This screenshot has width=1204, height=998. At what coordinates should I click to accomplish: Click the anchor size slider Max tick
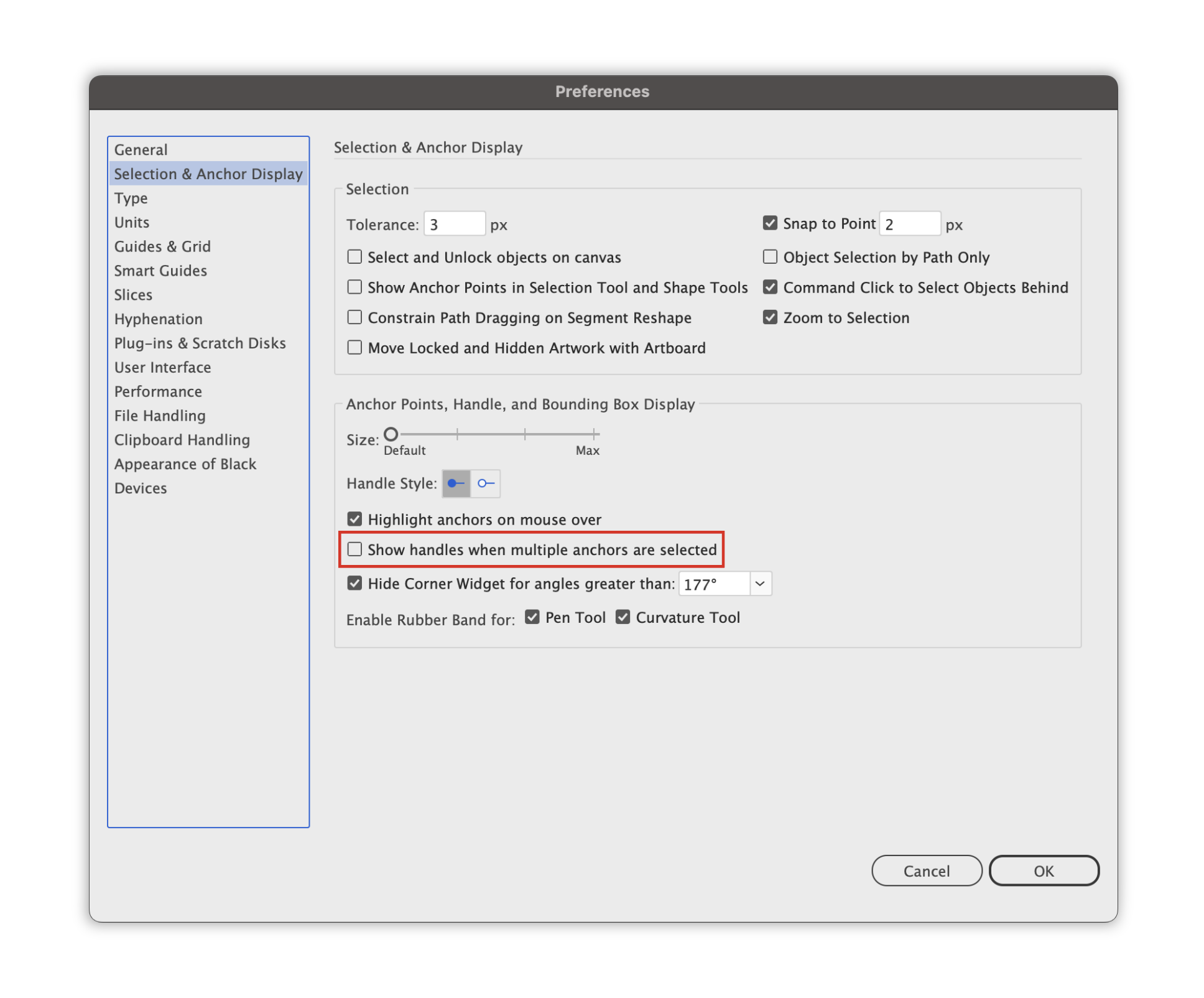[x=595, y=434]
